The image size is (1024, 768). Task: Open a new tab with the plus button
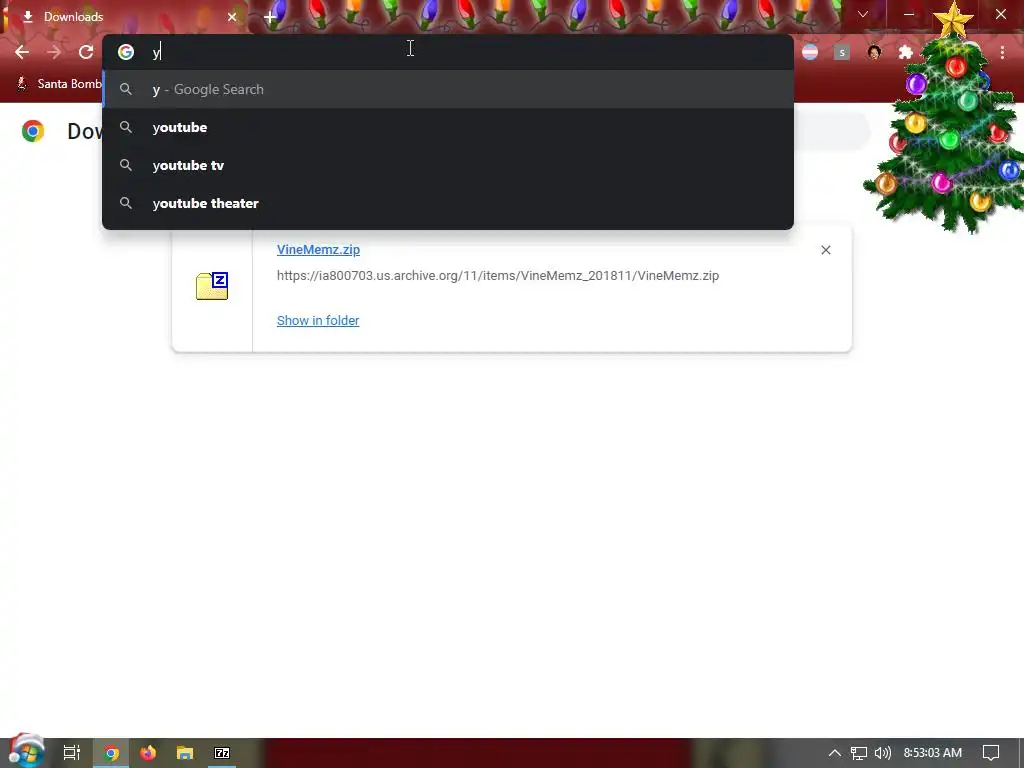pos(270,18)
